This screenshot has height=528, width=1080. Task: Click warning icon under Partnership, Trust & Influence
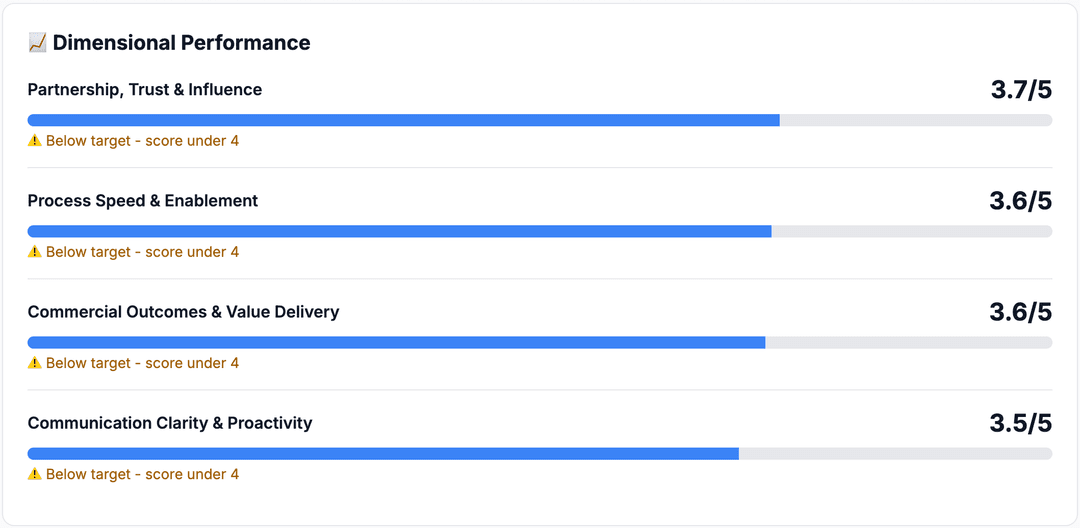click(35, 141)
